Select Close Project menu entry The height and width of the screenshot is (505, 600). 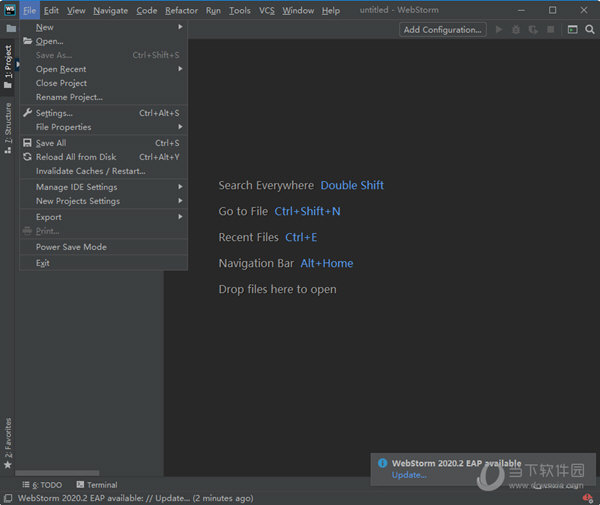click(x=103, y=83)
